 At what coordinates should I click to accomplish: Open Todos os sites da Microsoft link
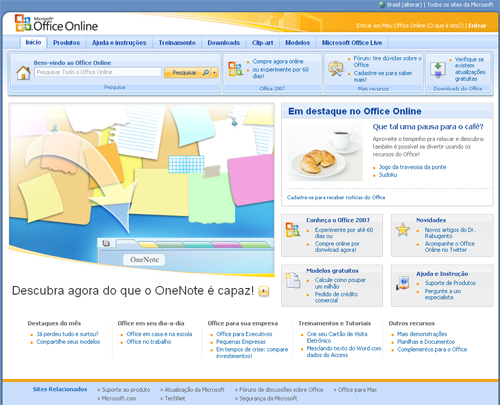click(x=460, y=5)
